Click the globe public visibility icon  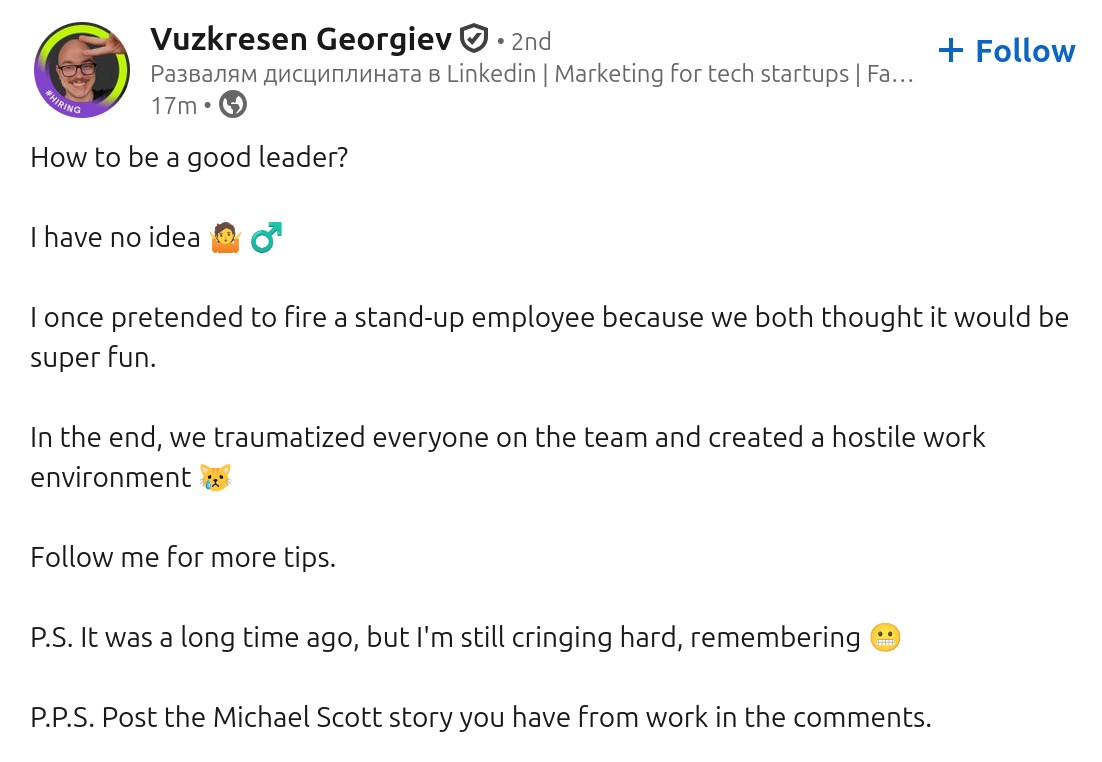pos(232,104)
